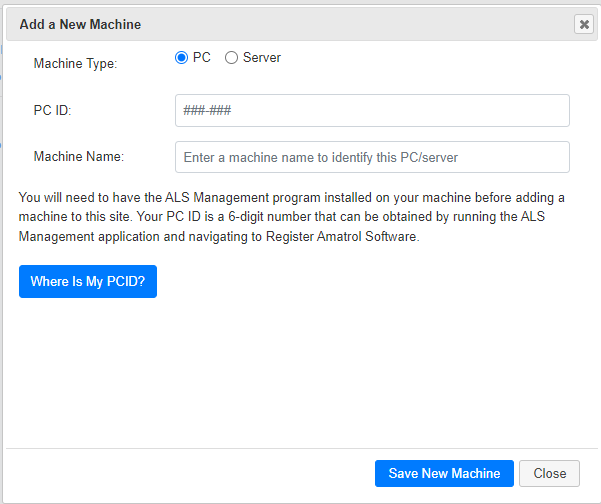Focus the PC ID input field
The width and height of the screenshot is (601, 504).
(372, 110)
